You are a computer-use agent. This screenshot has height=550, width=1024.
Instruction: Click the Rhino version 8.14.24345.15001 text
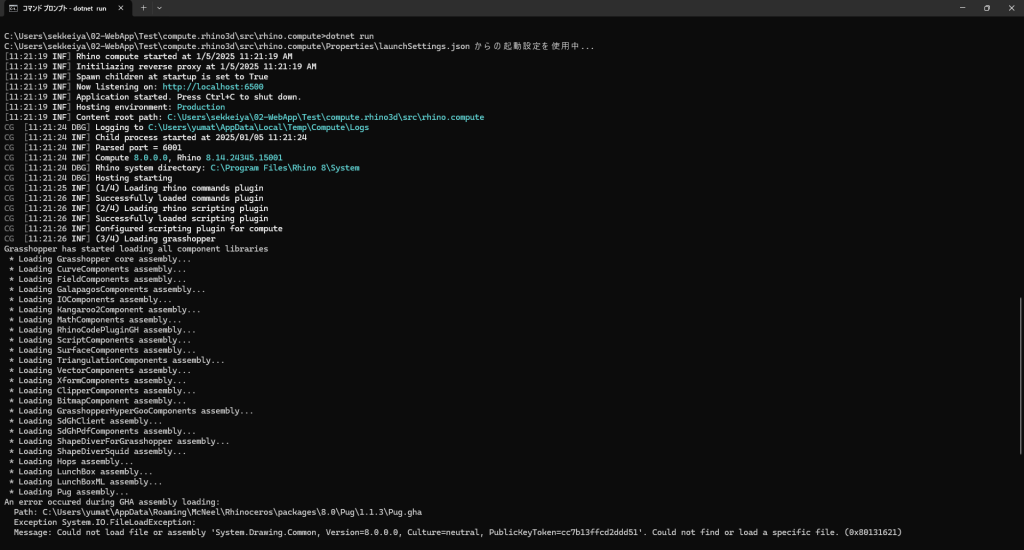click(244, 158)
